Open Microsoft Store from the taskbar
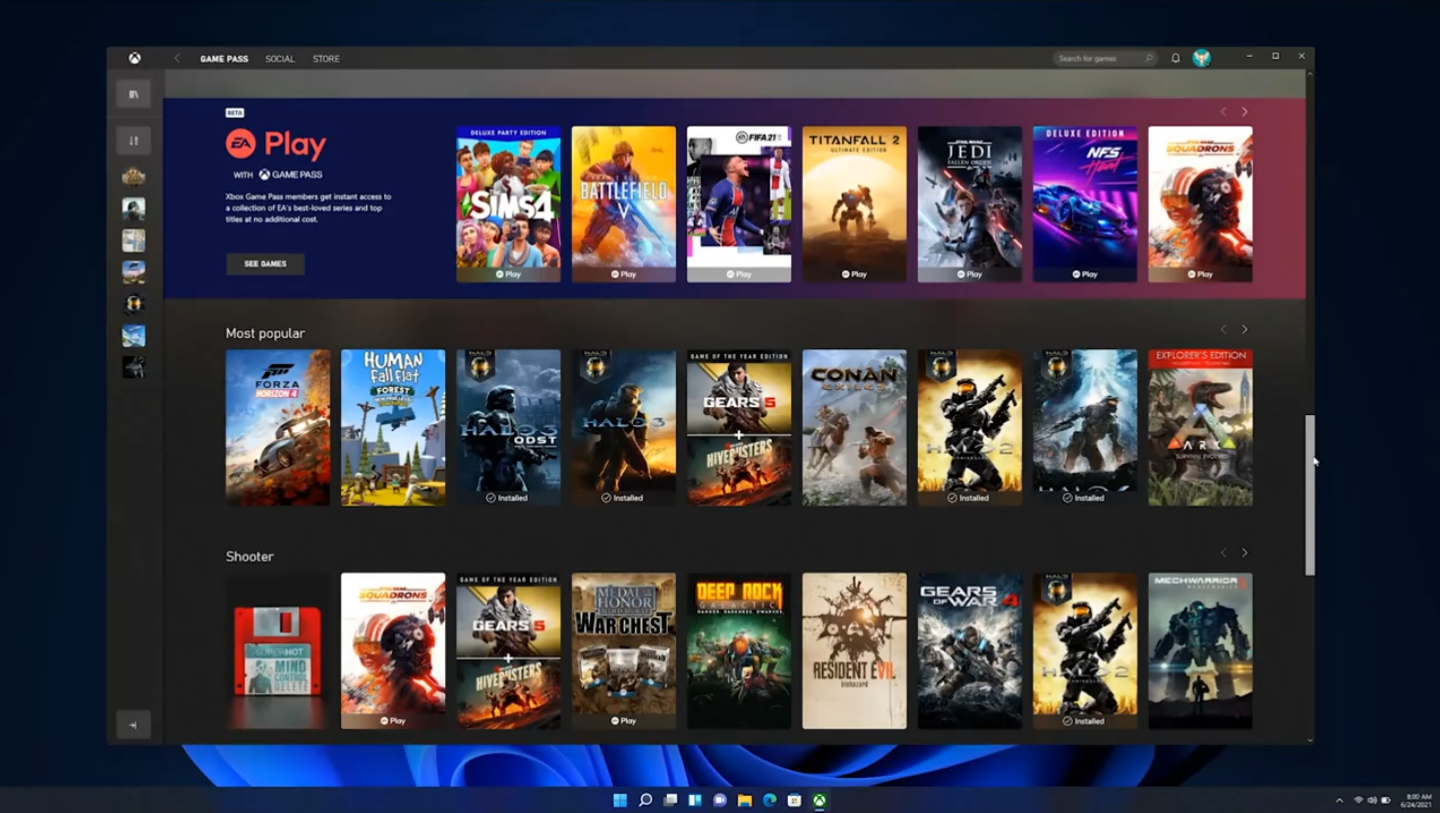This screenshot has width=1440, height=813. click(x=794, y=800)
